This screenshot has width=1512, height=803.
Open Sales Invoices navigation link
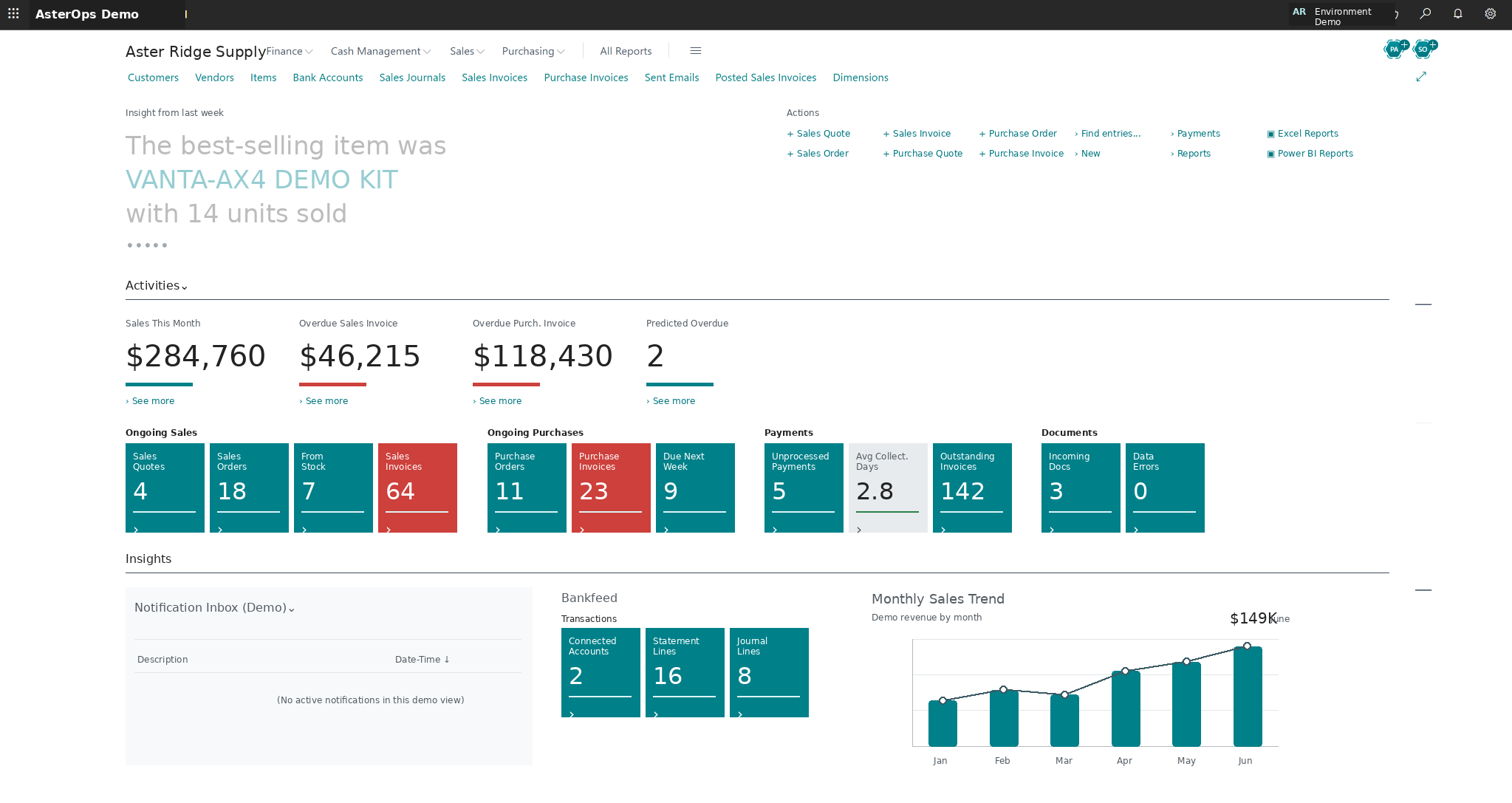(x=494, y=78)
